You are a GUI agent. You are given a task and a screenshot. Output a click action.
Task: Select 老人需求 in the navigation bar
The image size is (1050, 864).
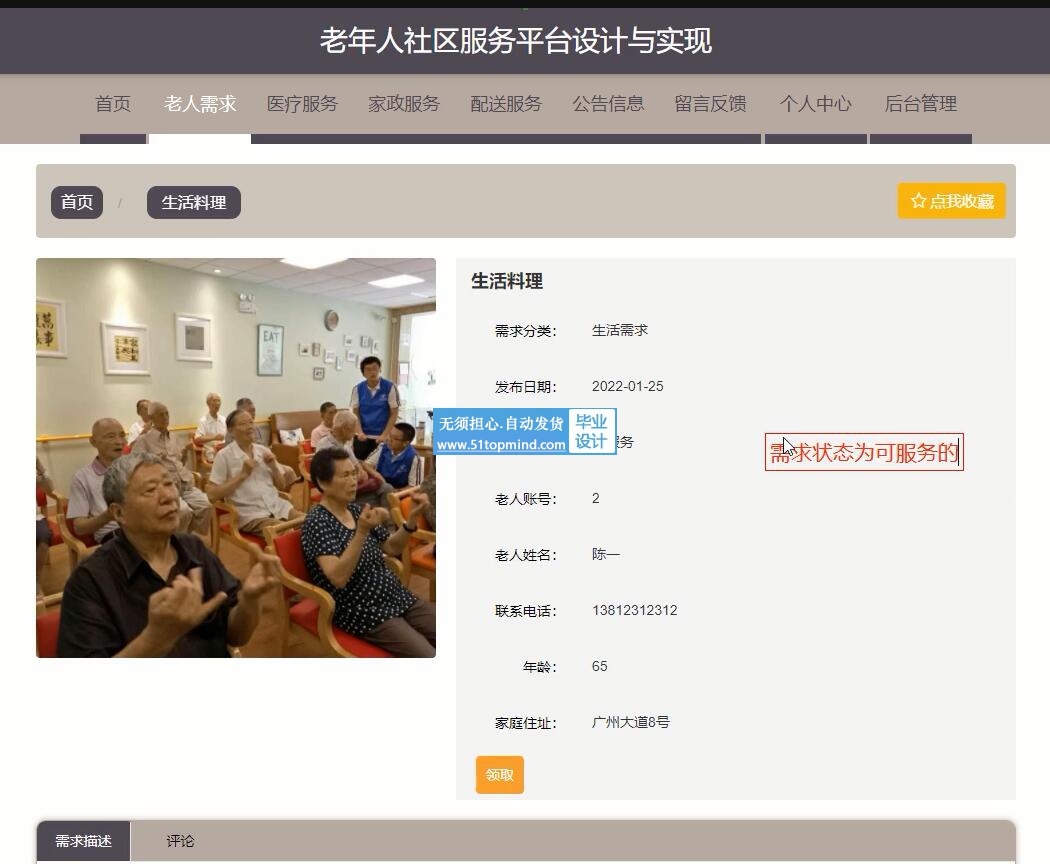(200, 104)
